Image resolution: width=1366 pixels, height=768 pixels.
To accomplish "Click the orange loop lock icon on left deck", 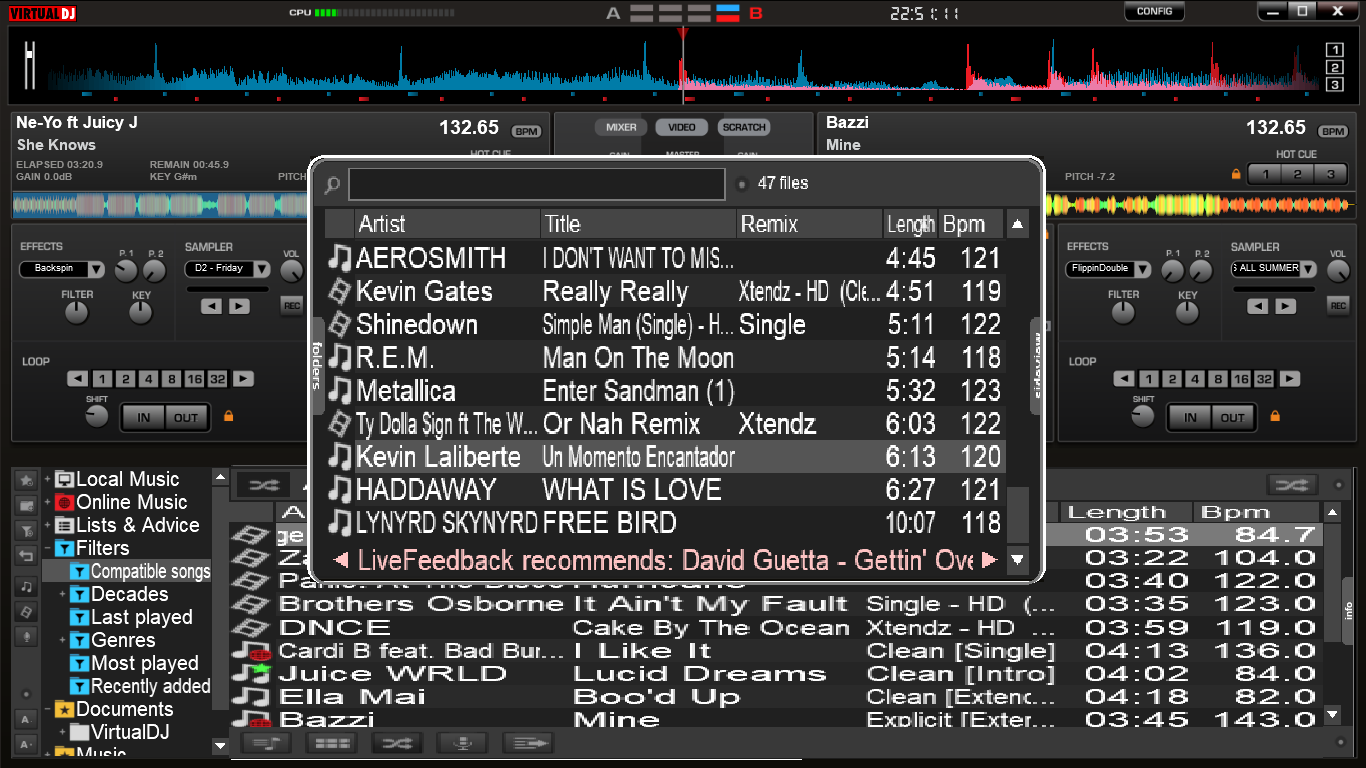I will coord(228,416).
